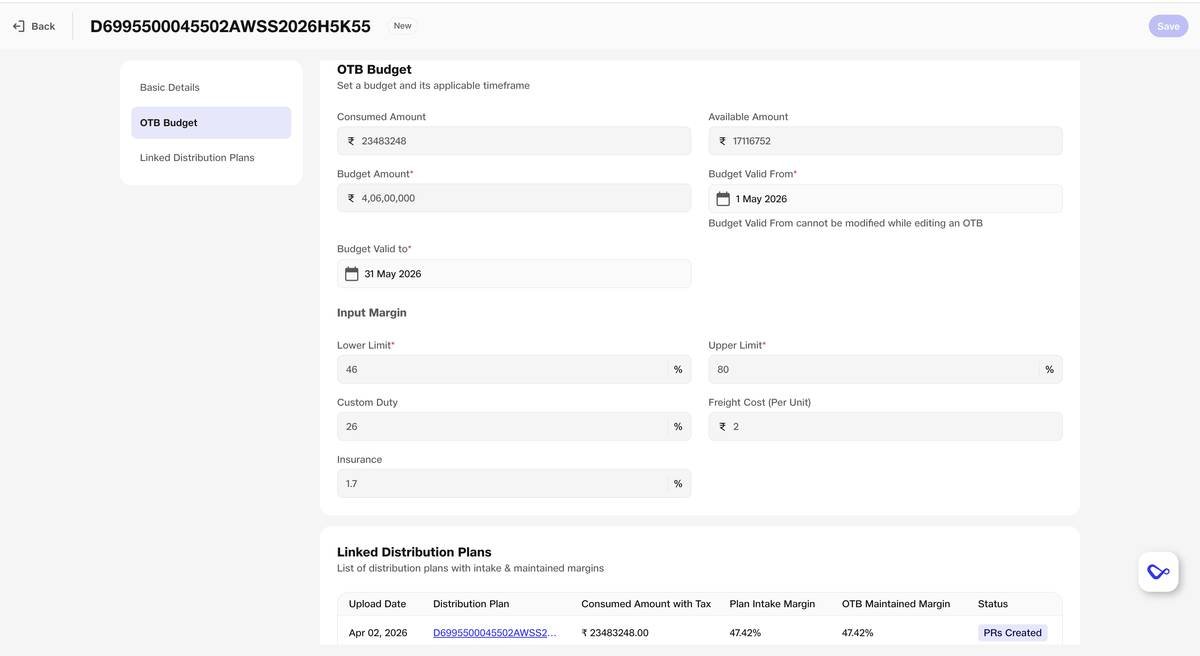The image size is (1200, 656).
Task: Click rupee symbol in Budget Amount field
Action: click(351, 198)
